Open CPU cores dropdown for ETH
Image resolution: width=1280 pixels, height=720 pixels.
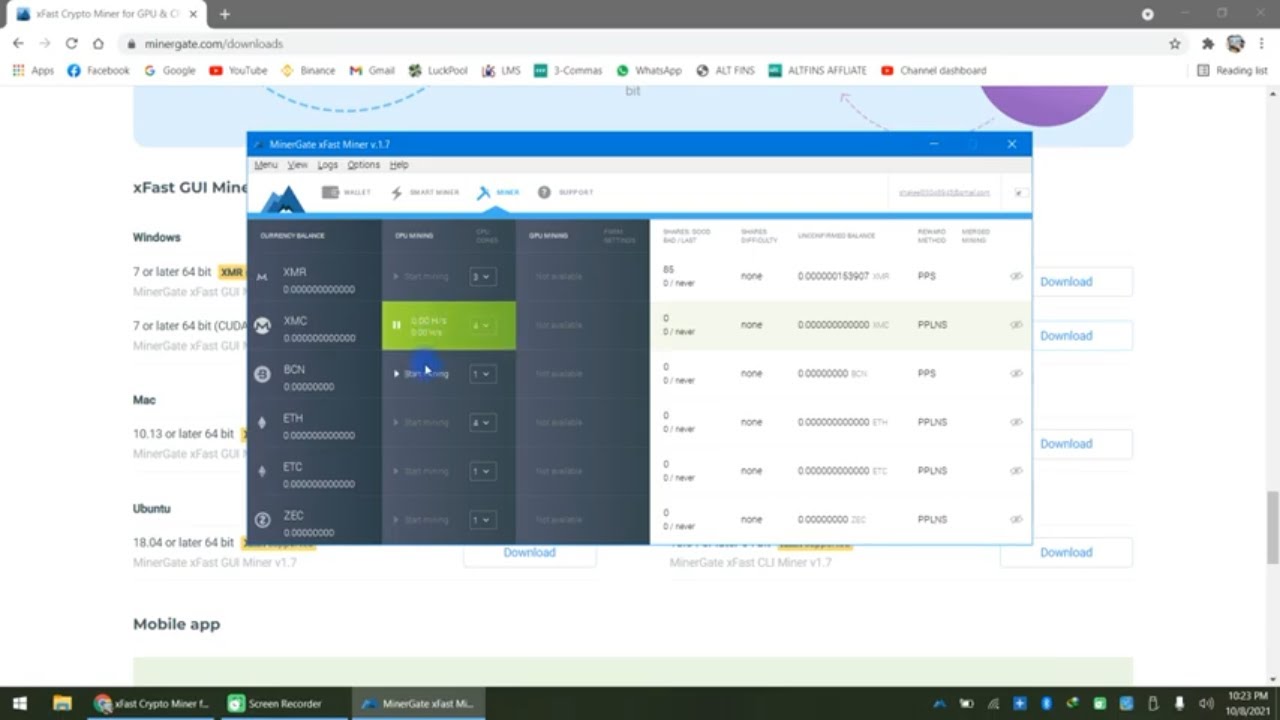[482, 422]
